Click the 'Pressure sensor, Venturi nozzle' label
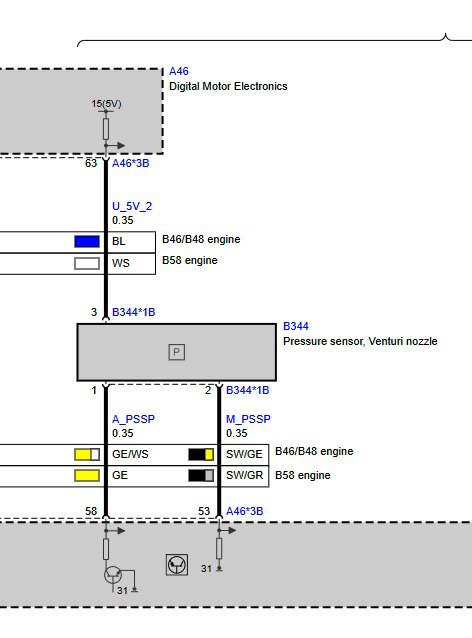The width and height of the screenshot is (472, 638). point(360,341)
